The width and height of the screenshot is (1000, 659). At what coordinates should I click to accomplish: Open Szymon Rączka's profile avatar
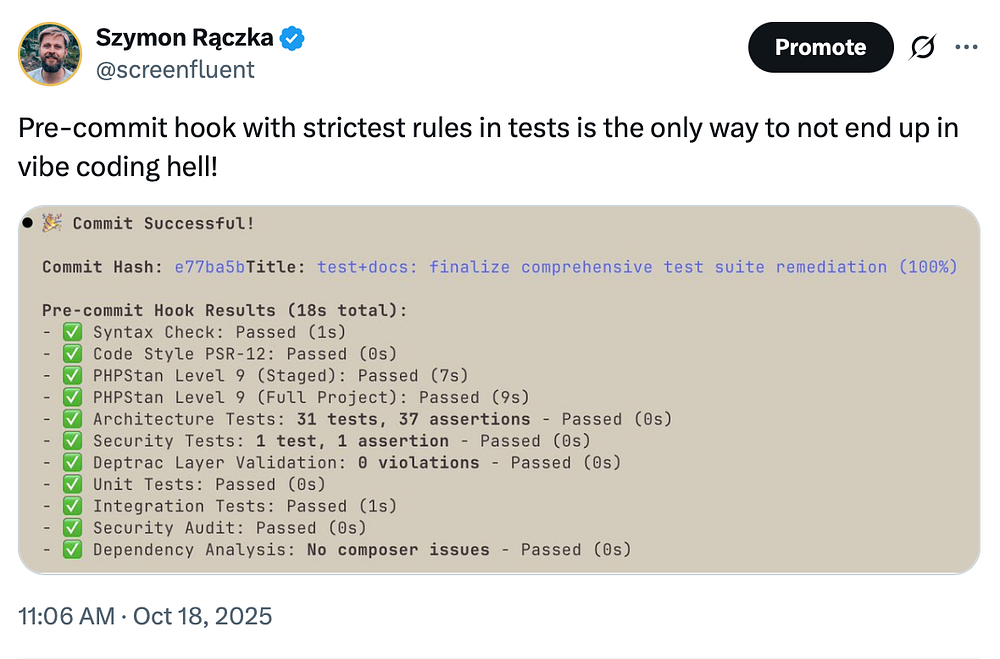50,54
